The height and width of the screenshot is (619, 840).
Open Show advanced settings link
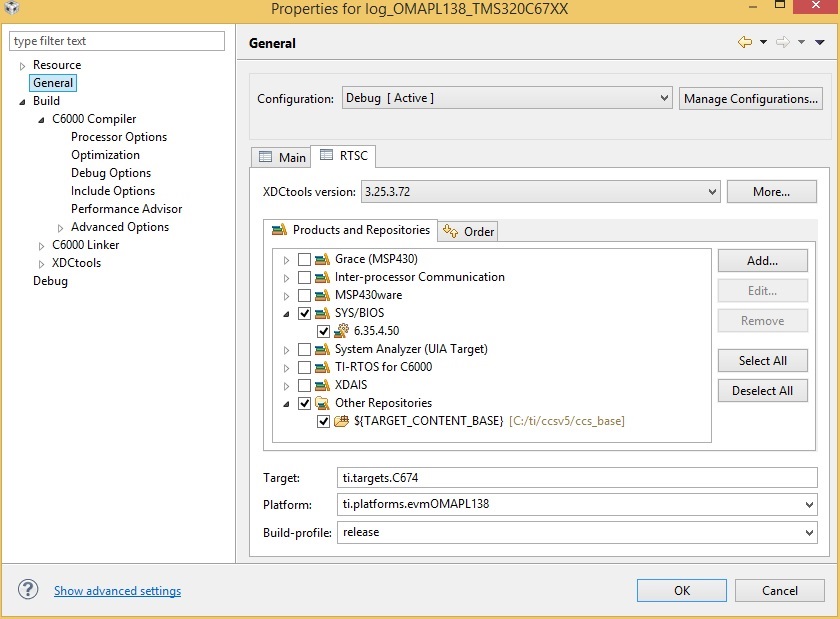point(117,591)
